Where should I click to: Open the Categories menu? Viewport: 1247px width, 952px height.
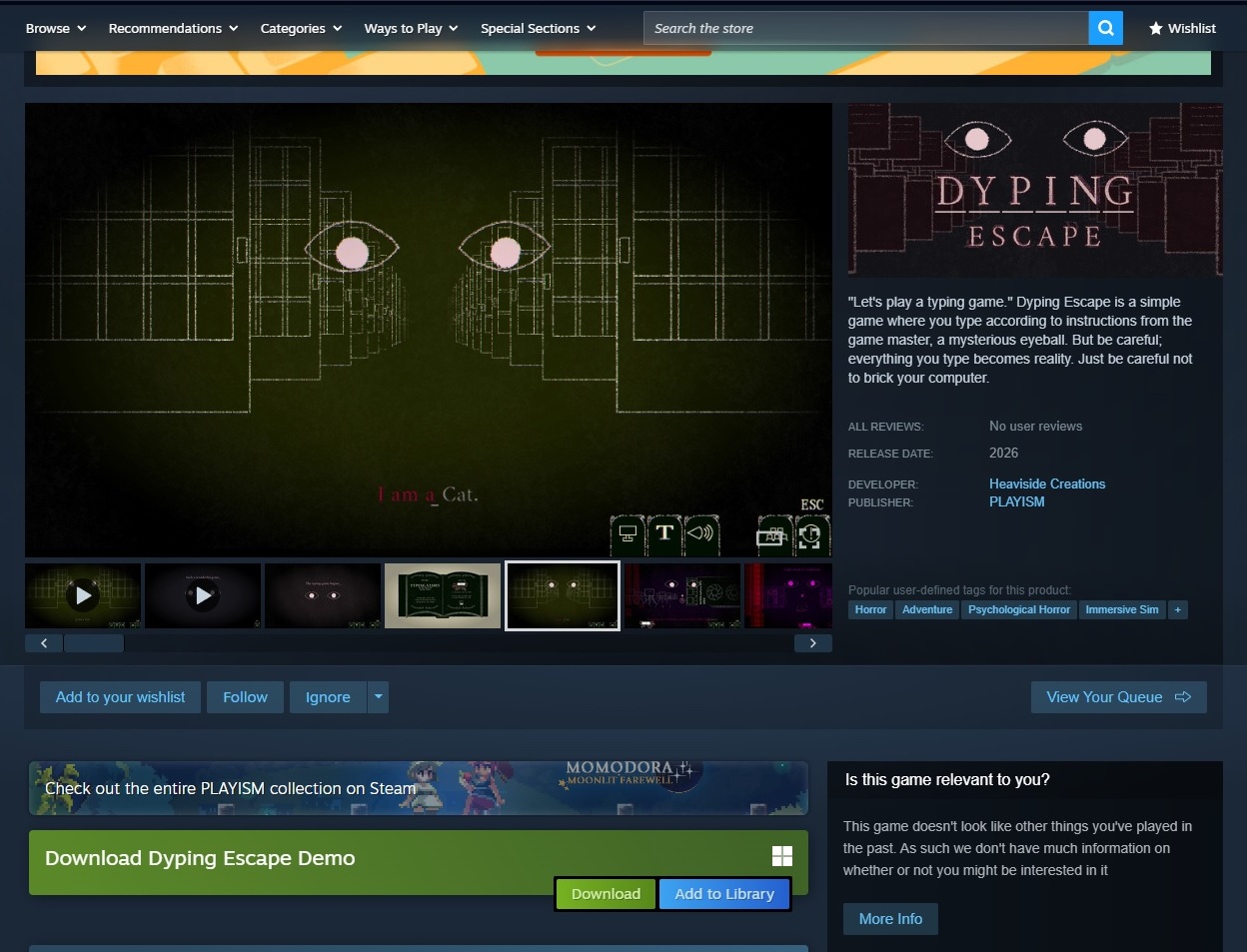(x=301, y=28)
